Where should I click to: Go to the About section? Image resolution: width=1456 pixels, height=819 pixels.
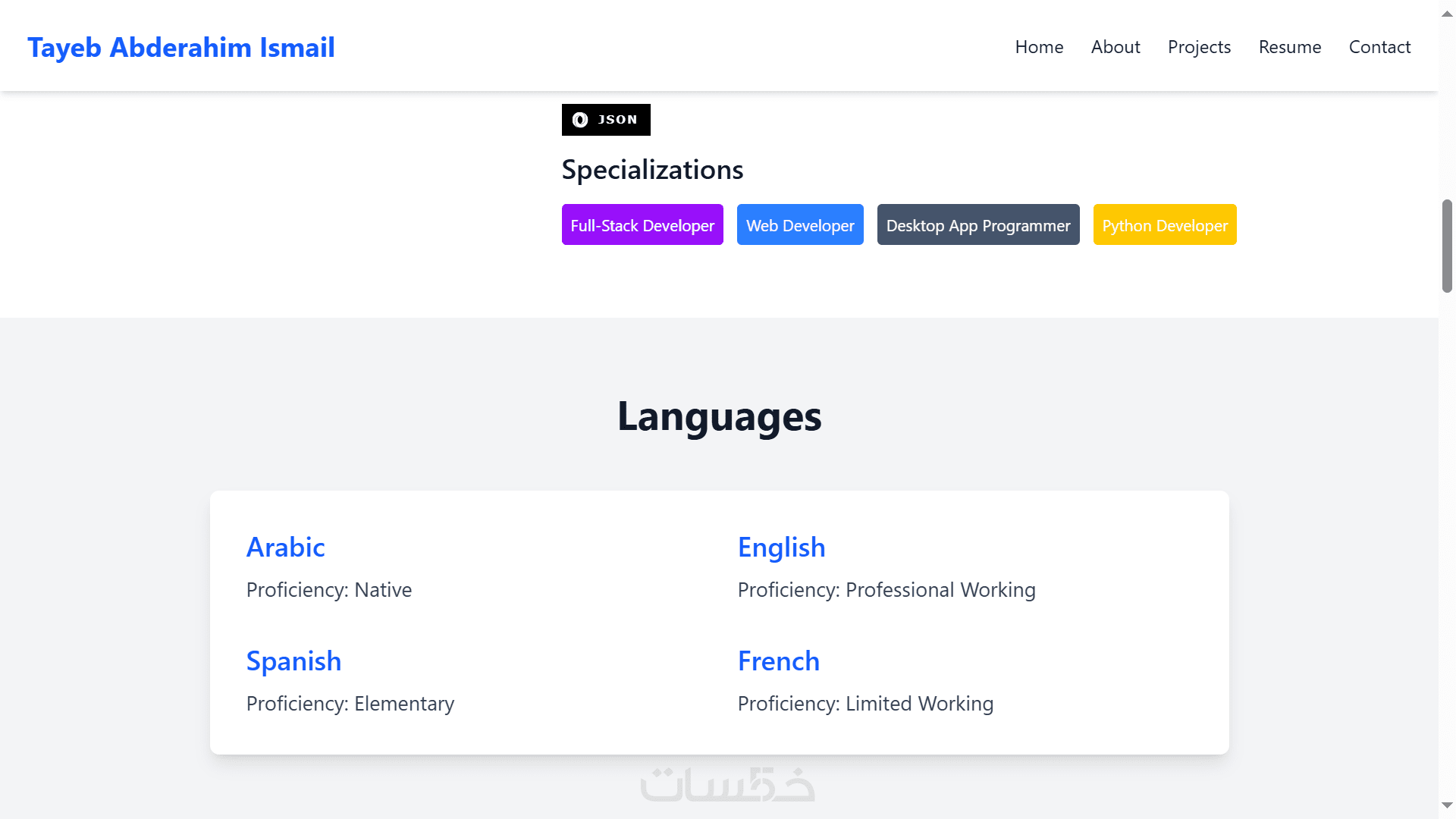[1116, 47]
